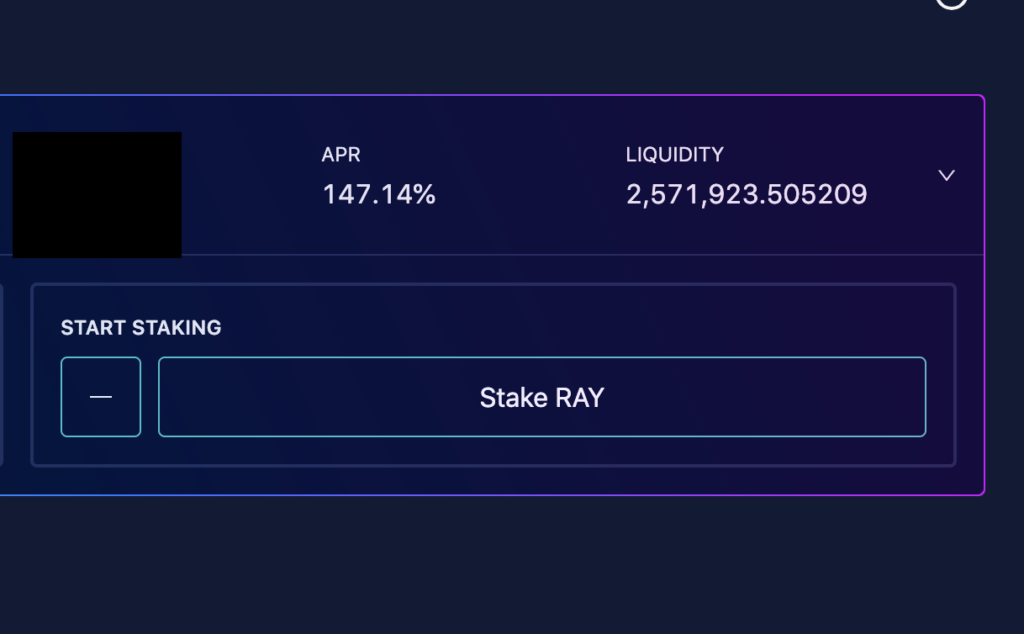Viewport: 1024px width, 634px height.
Task: Click the Stake RAY button
Action: tap(542, 397)
